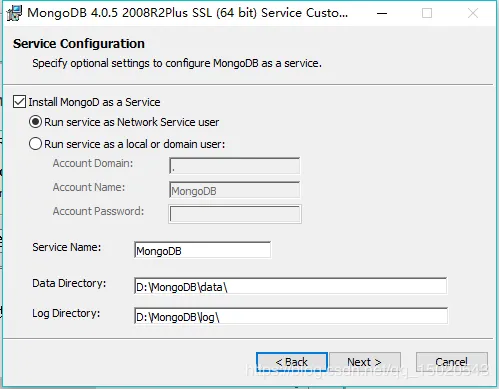Click the Service Name text box
Screen dimensions: 499x389
pos(202,250)
